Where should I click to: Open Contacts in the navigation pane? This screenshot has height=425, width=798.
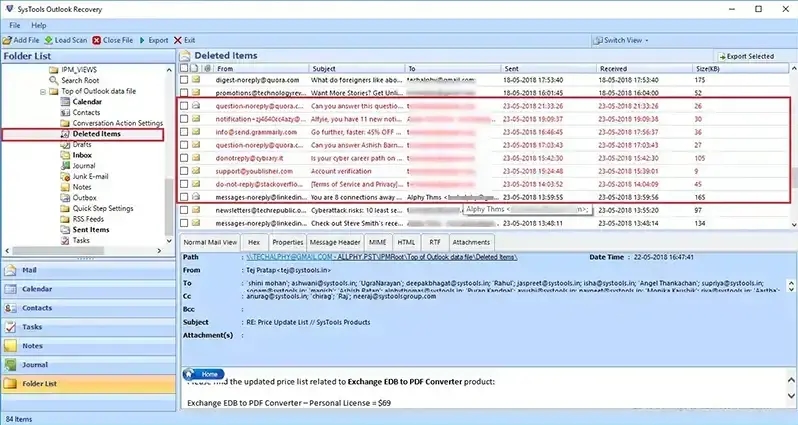click(x=89, y=308)
